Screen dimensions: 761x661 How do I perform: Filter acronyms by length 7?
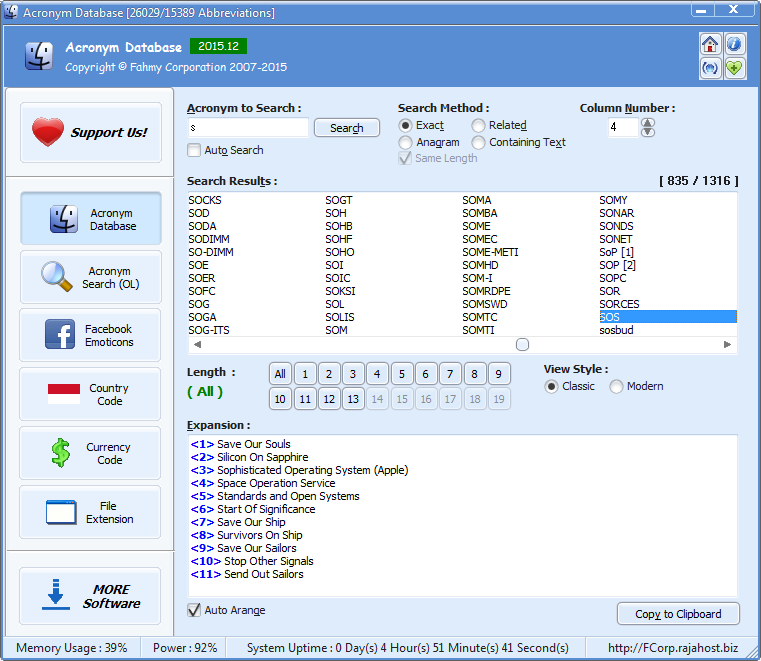(450, 374)
